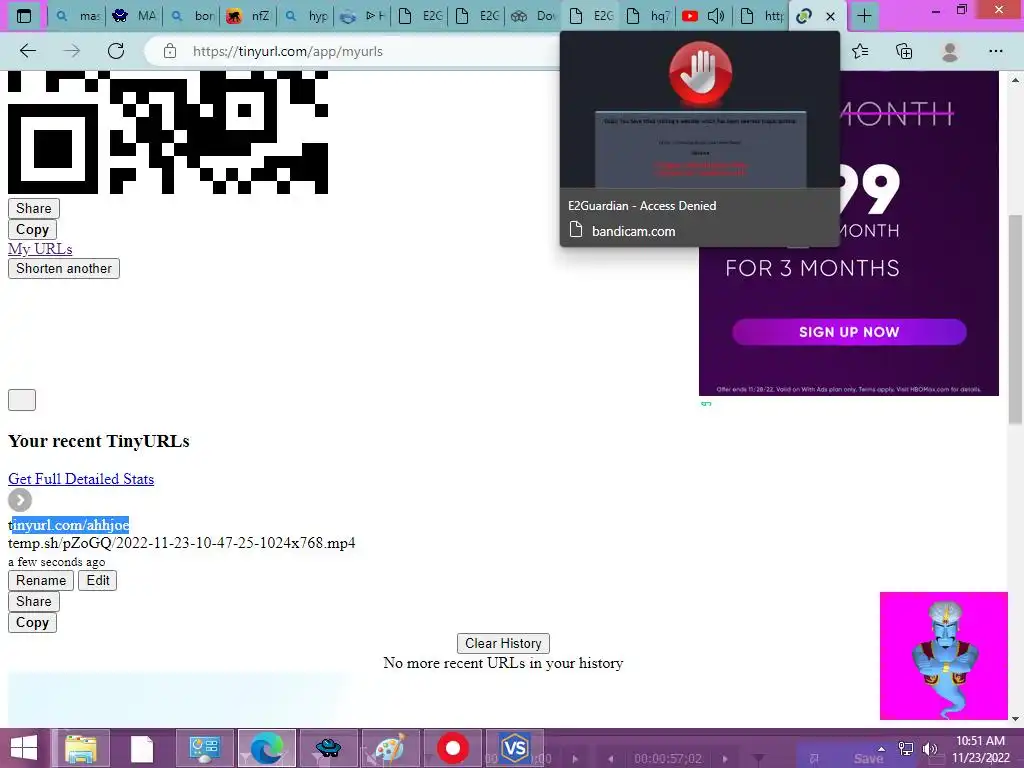1024x768 pixels.
Task: Click the tinyurl.com/ahhjoe short link
Action: tap(69, 525)
